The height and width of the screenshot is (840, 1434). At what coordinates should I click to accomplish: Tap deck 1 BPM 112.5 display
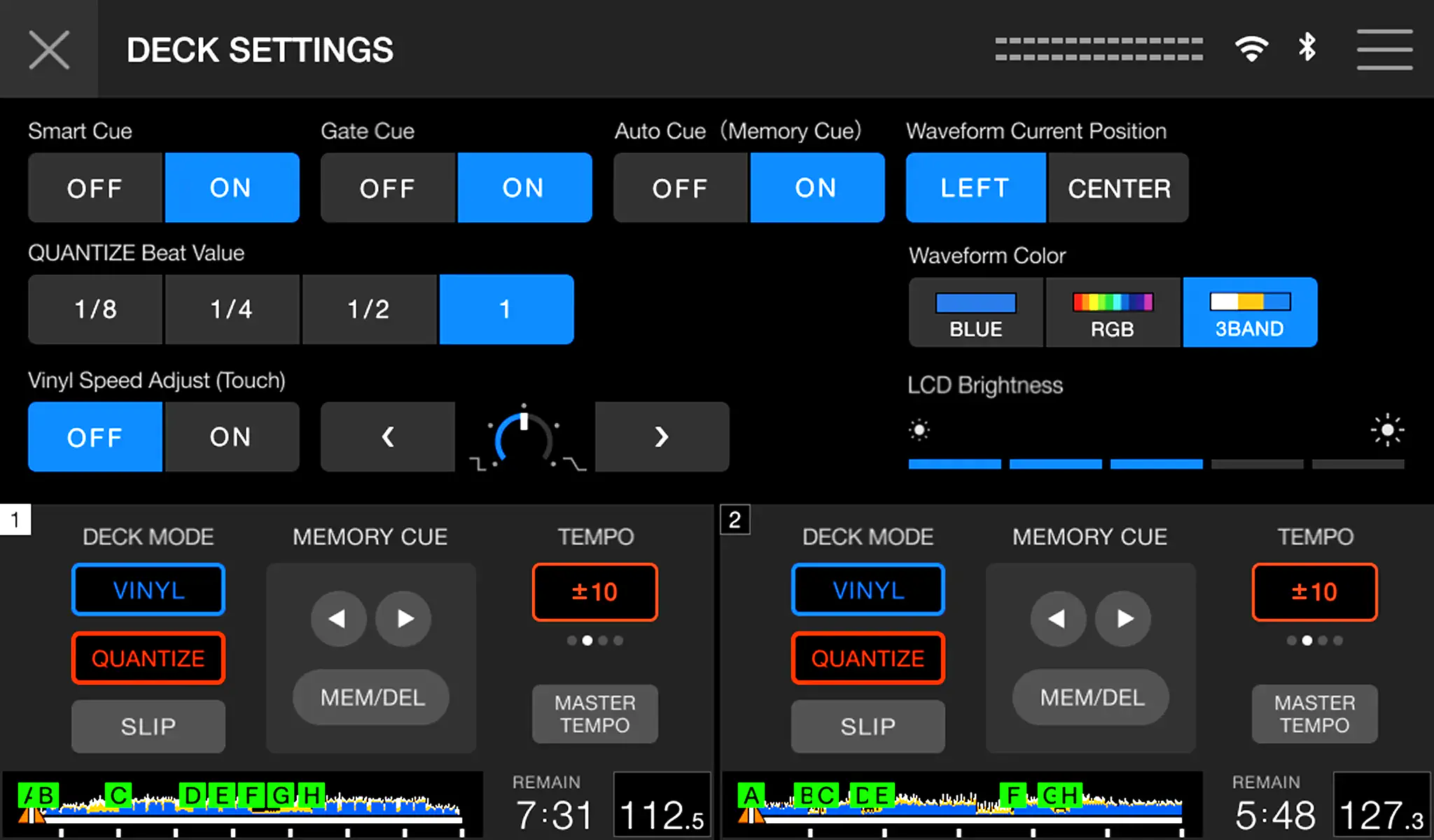pos(662,805)
